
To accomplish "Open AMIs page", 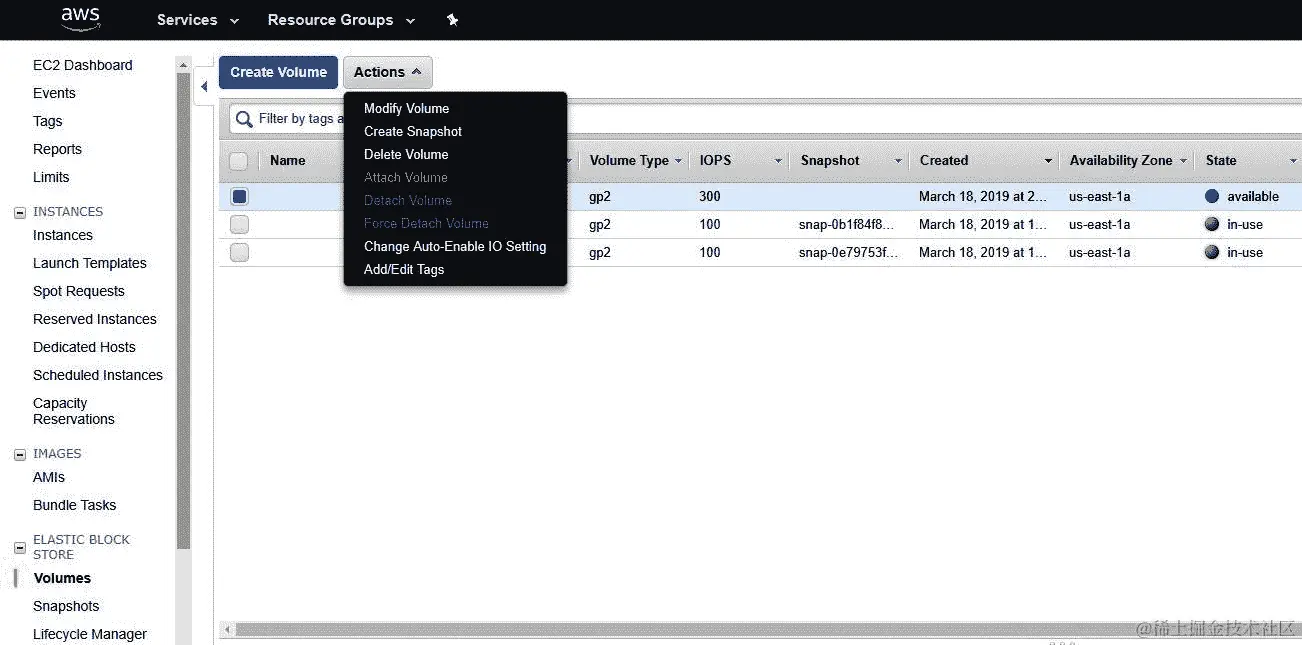I will (49, 477).
